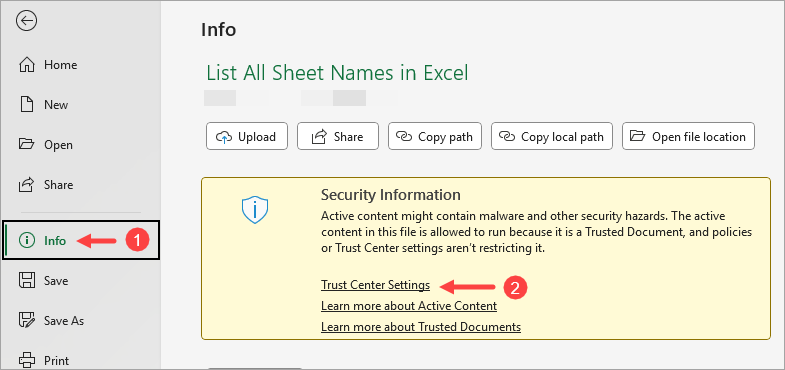Click the Print printer icon
785x370 pixels.
pos(26,360)
